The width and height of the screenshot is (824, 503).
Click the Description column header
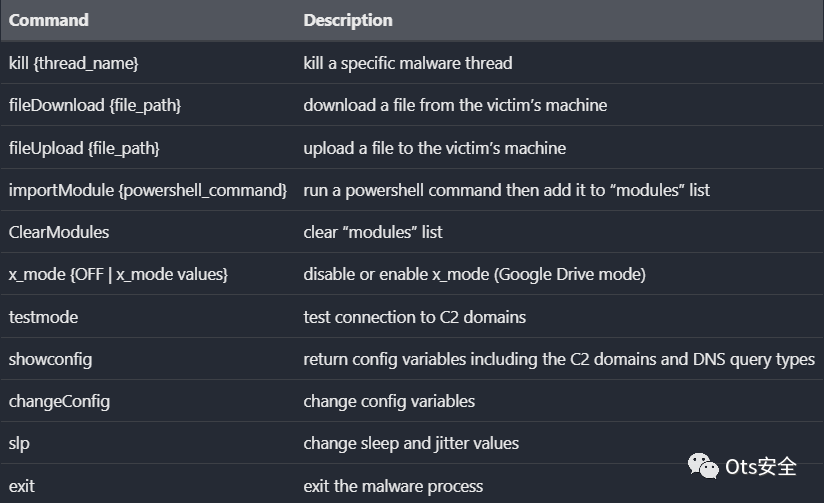click(x=348, y=20)
